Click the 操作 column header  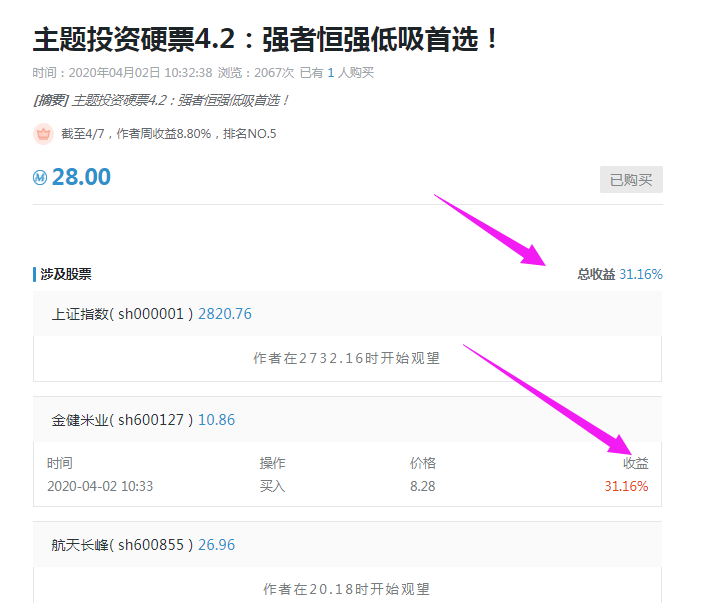272,463
